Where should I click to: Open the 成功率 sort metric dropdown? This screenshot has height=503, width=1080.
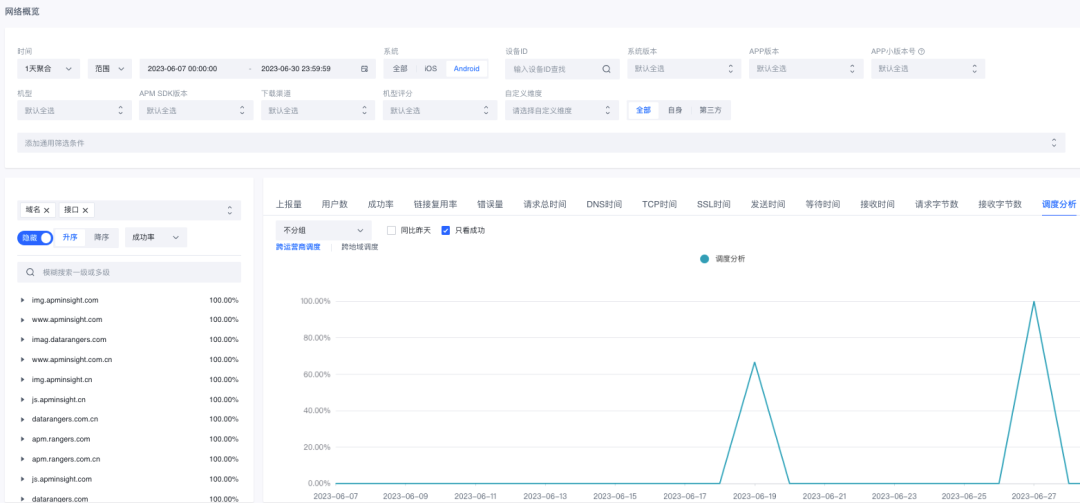[x=156, y=237]
